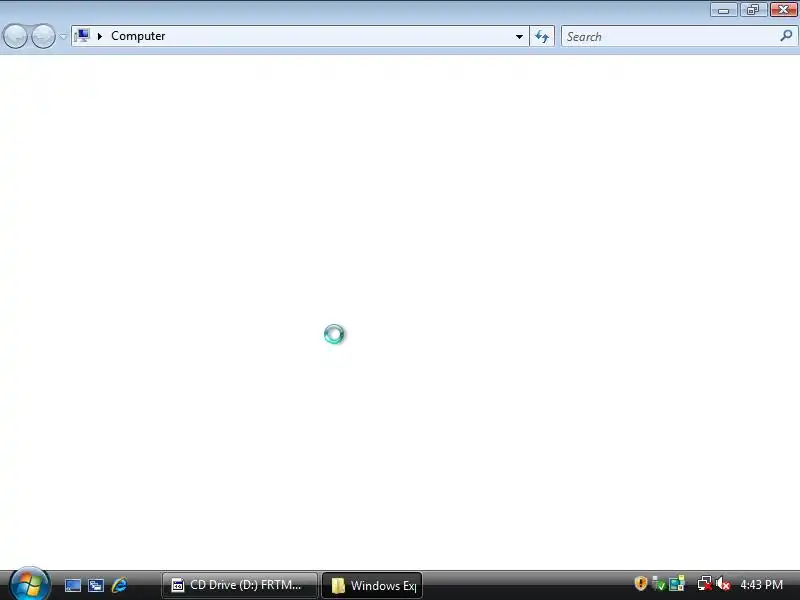Image resolution: width=800 pixels, height=600 pixels.
Task: Click the colorful squares tray icon
Action: click(677, 584)
